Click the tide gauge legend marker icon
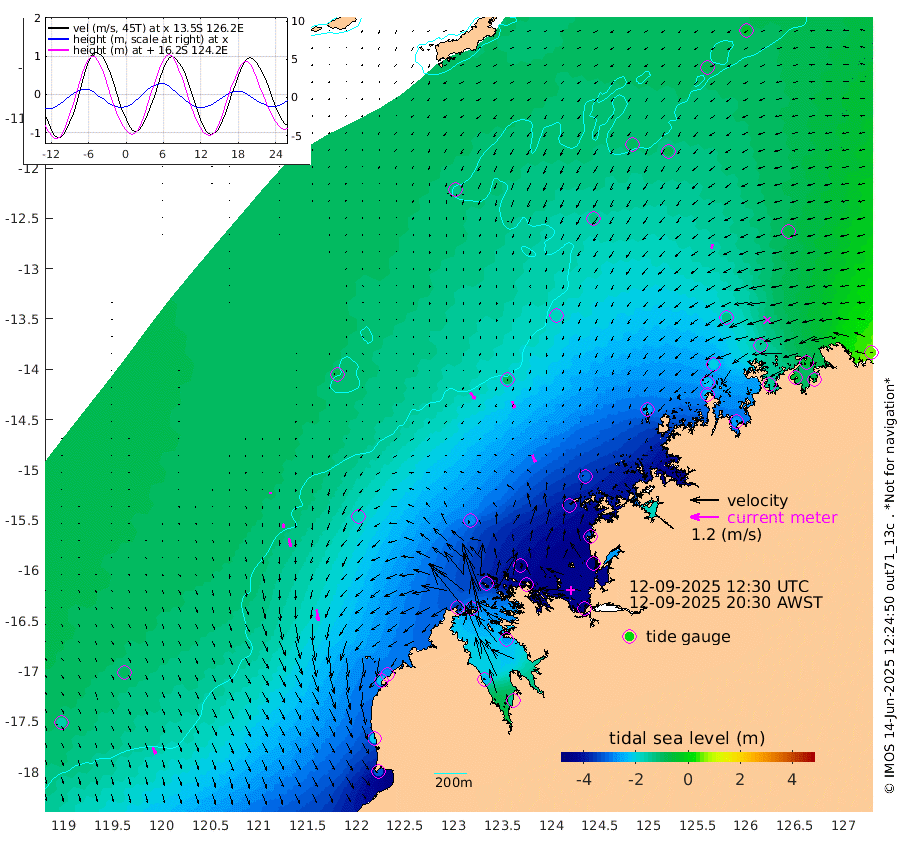 click(630, 637)
